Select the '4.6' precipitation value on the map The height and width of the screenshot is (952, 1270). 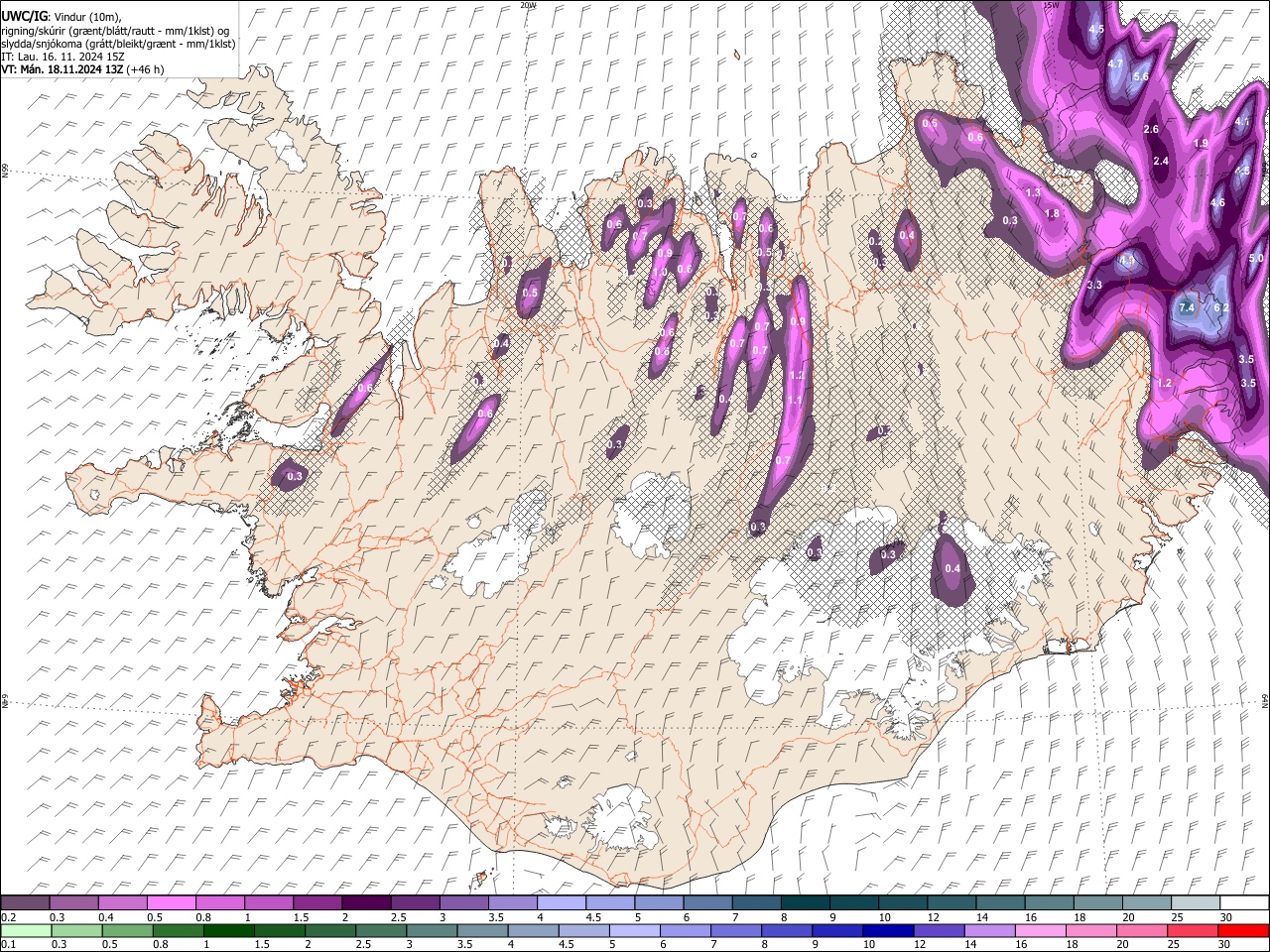coord(1218,202)
